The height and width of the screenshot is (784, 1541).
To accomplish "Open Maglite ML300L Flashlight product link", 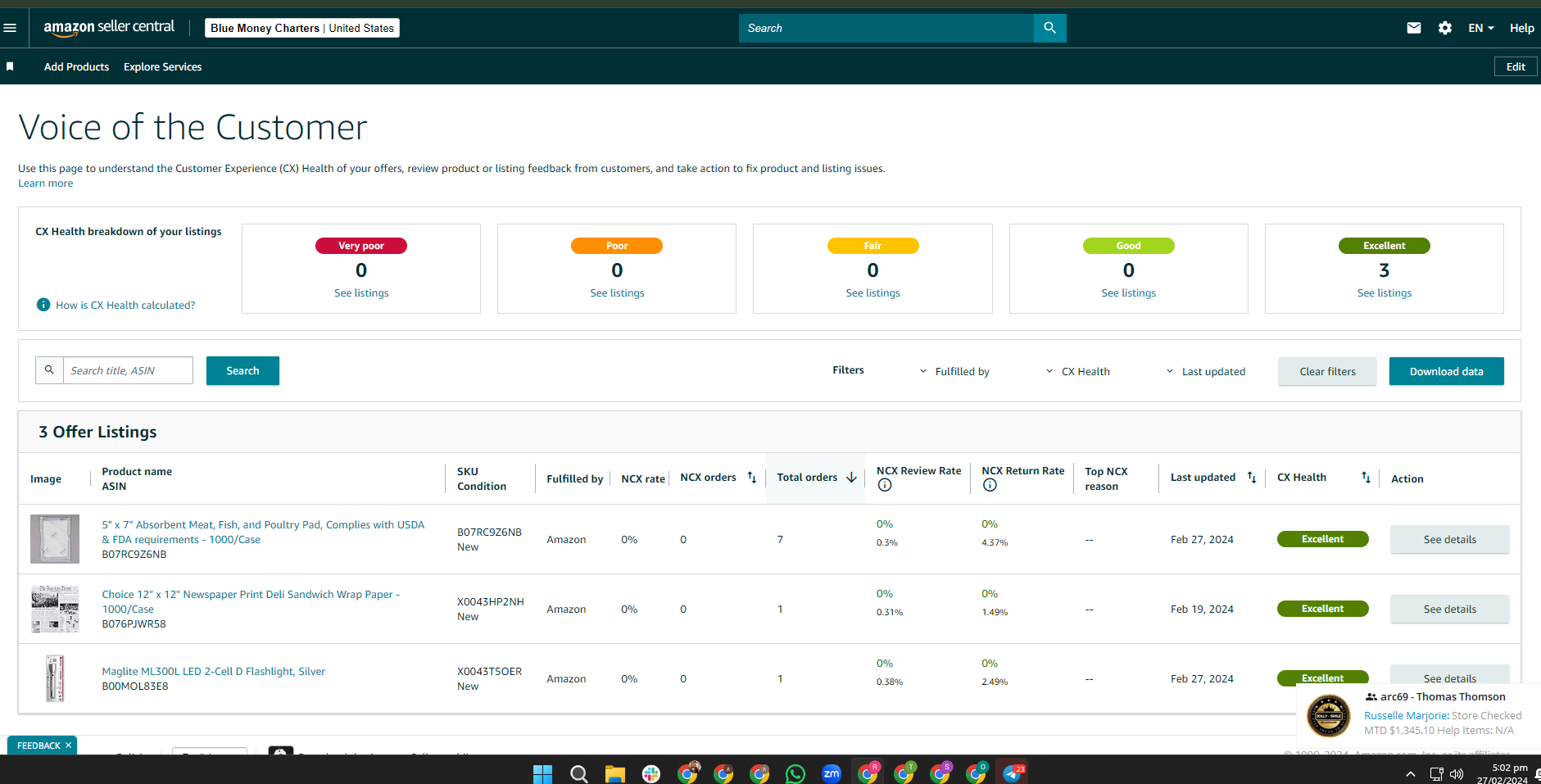I will pyautogui.click(x=213, y=671).
